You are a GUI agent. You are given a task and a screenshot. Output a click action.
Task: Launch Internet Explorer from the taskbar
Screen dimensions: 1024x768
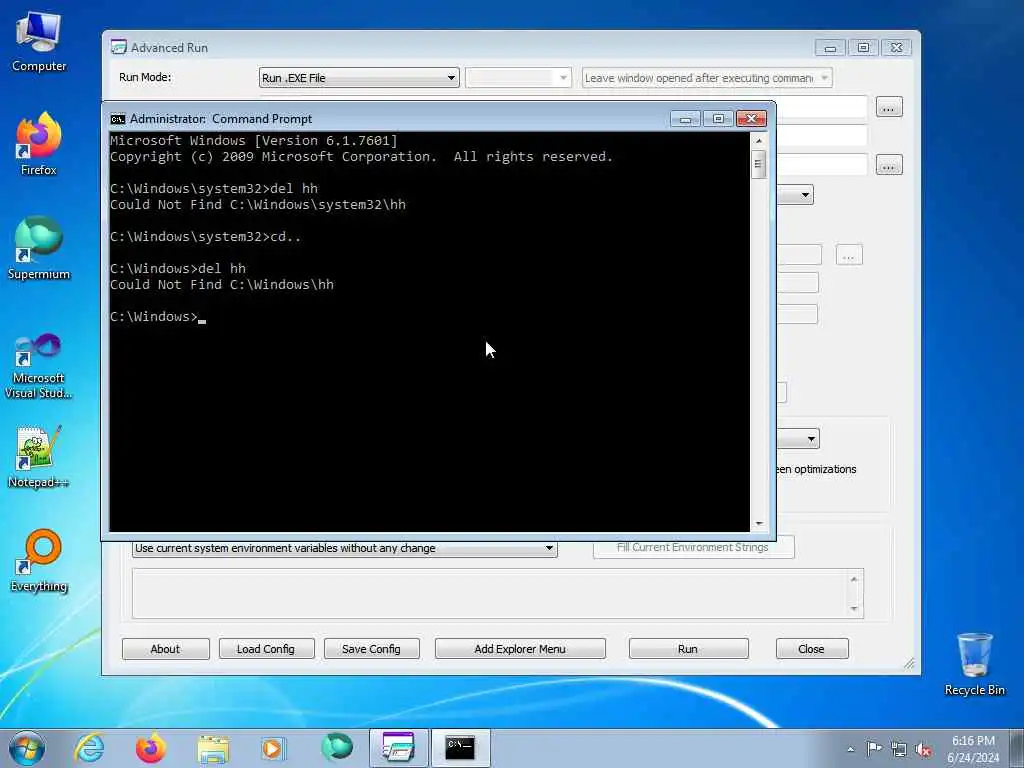pos(89,748)
